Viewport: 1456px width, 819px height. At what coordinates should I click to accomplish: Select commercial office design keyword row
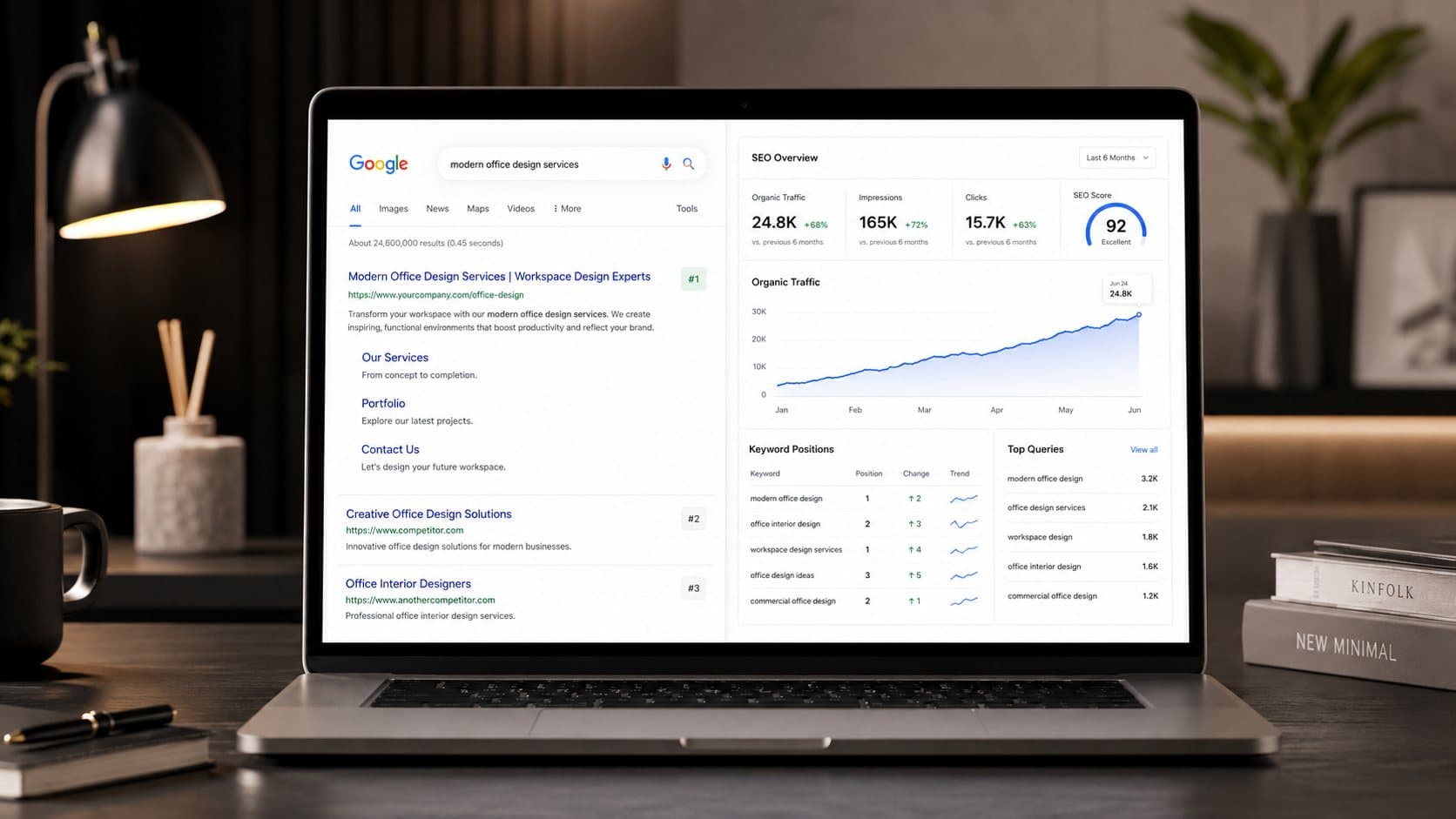(865, 601)
